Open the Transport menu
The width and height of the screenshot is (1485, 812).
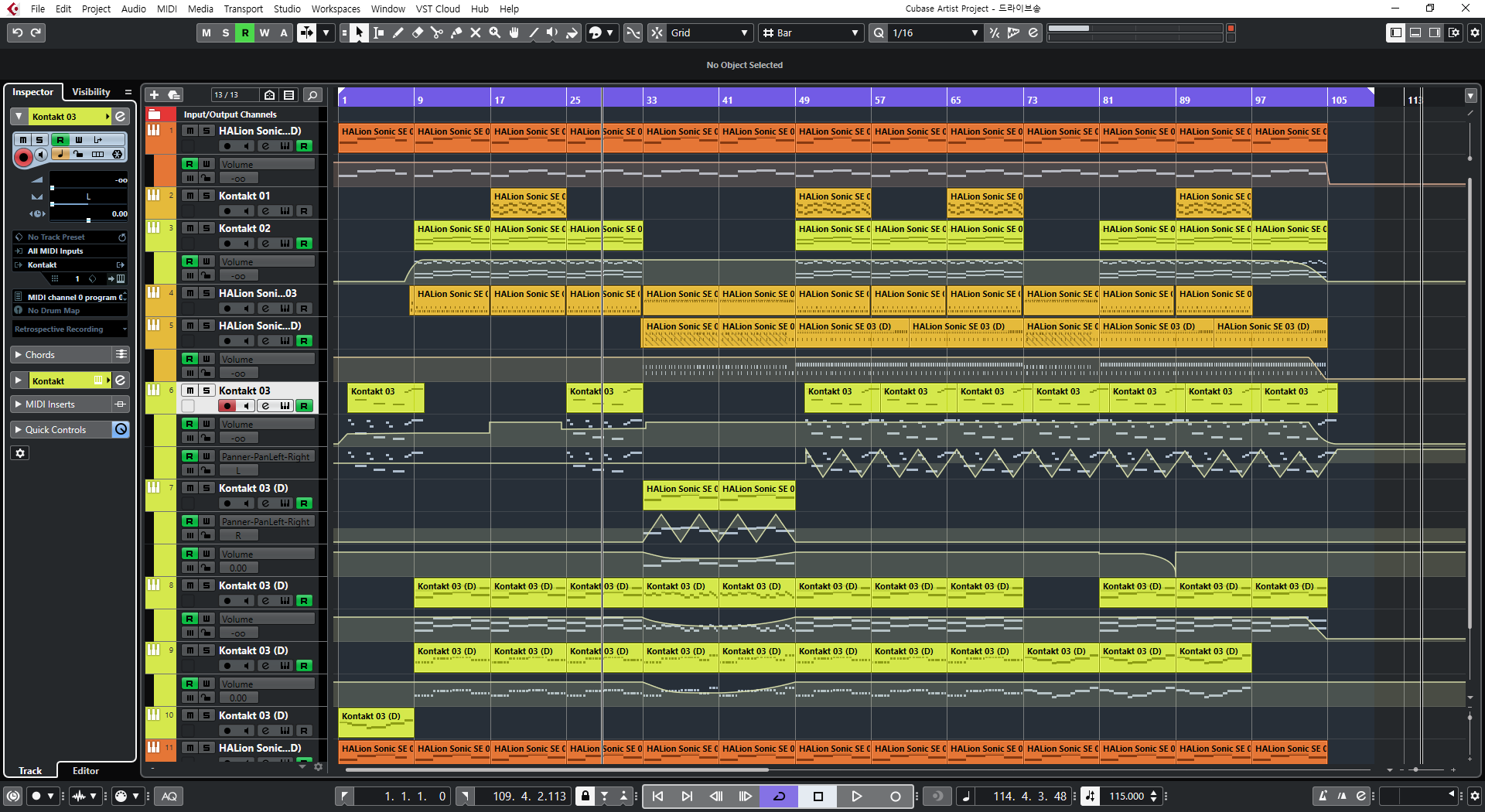(243, 9)
